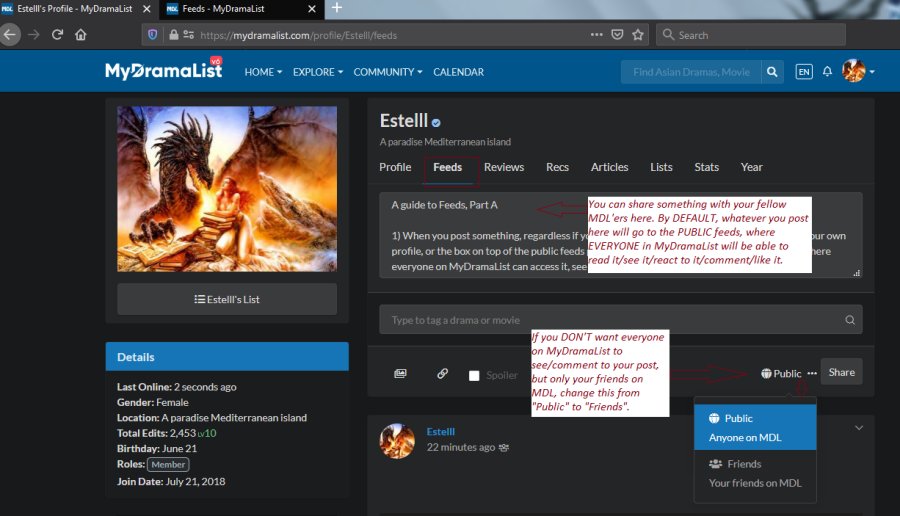Click the tag drama search magnifier icon
Image resolution: width=900 pixels, height=516 pixels.
pos(850,320)
